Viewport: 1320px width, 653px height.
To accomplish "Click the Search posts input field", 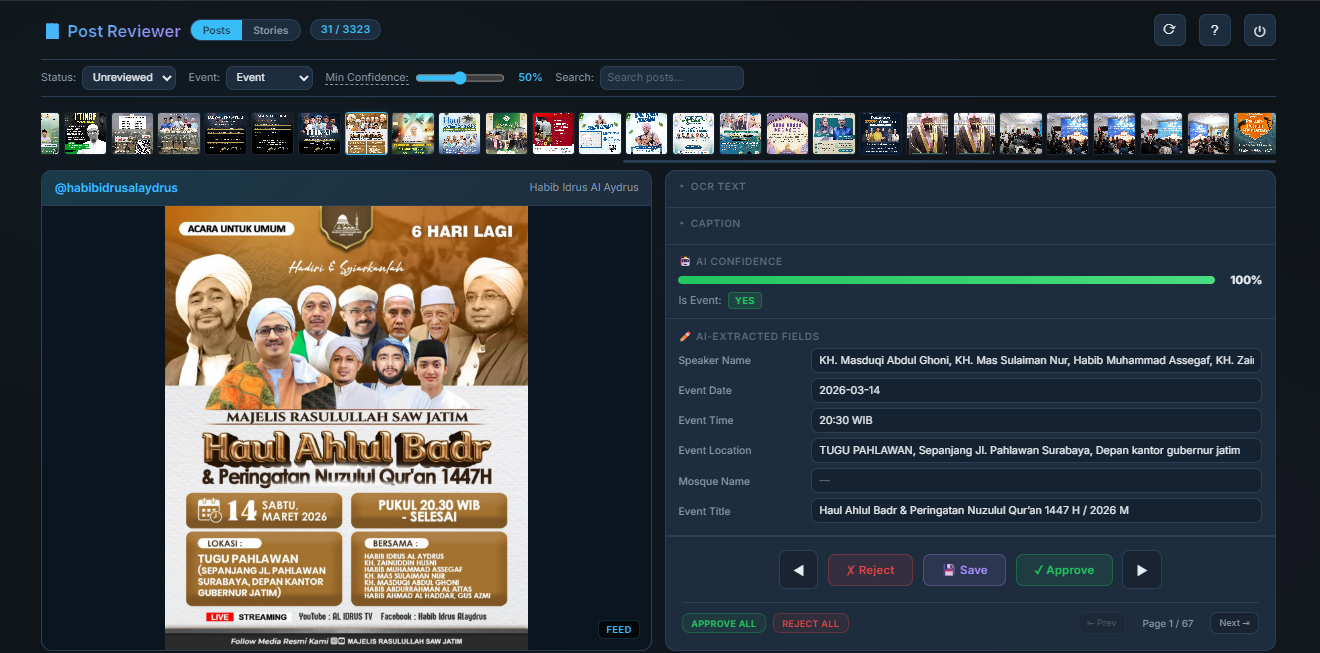I will [671, 78].
